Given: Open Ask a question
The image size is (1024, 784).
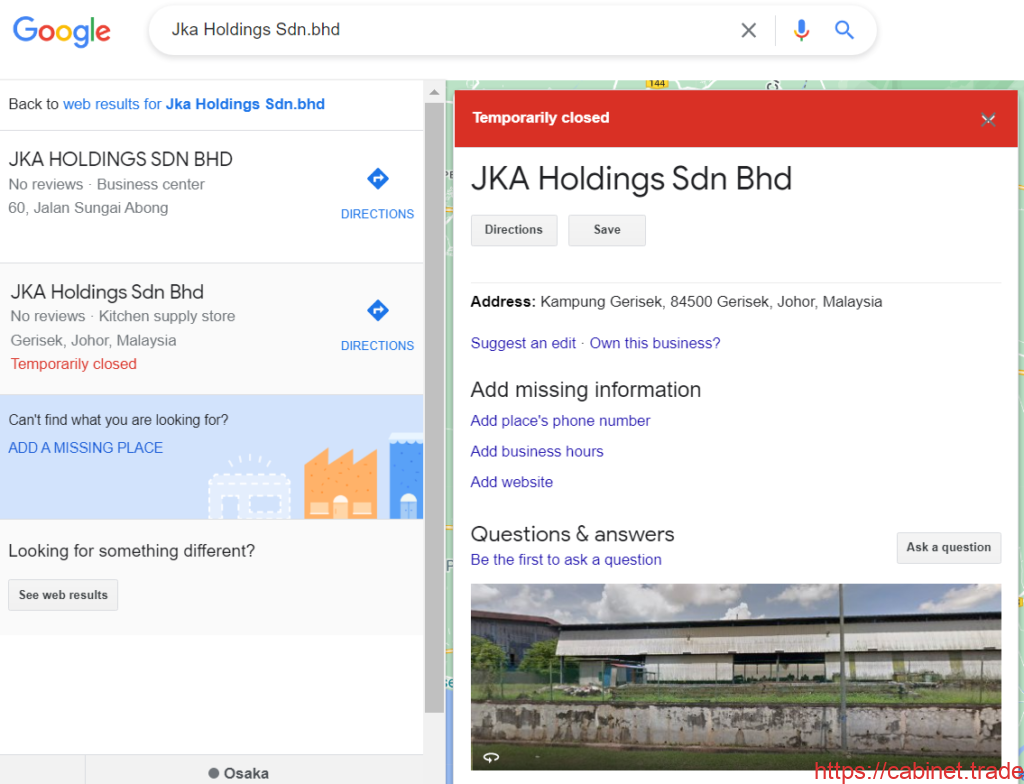Looking at the screenshot, I should tap(948, 547).
